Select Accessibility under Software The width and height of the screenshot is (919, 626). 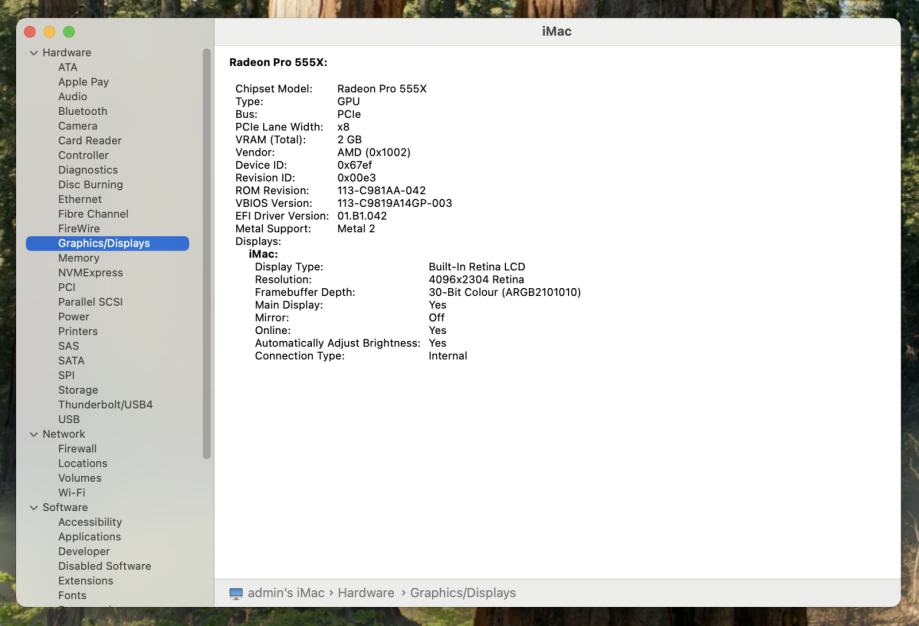point(90,522)
